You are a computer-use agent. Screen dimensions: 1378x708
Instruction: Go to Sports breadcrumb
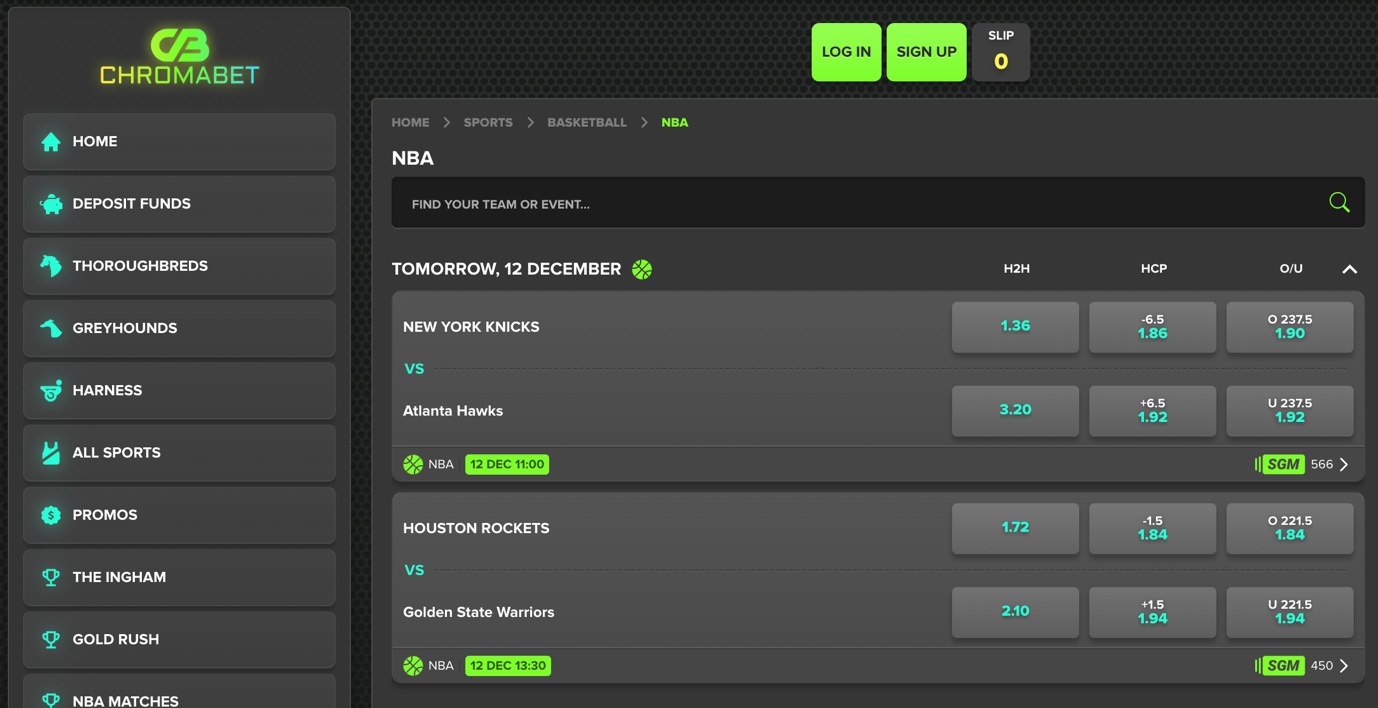click(x=488, y=122)
